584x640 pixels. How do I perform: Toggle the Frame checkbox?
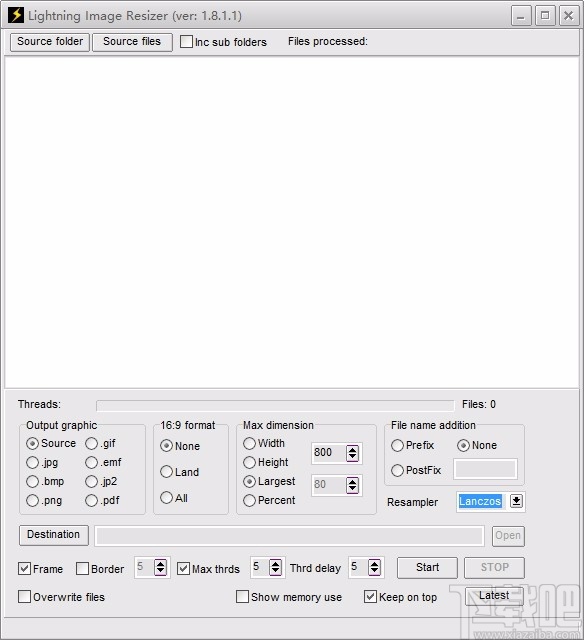(x=24, y=569)
